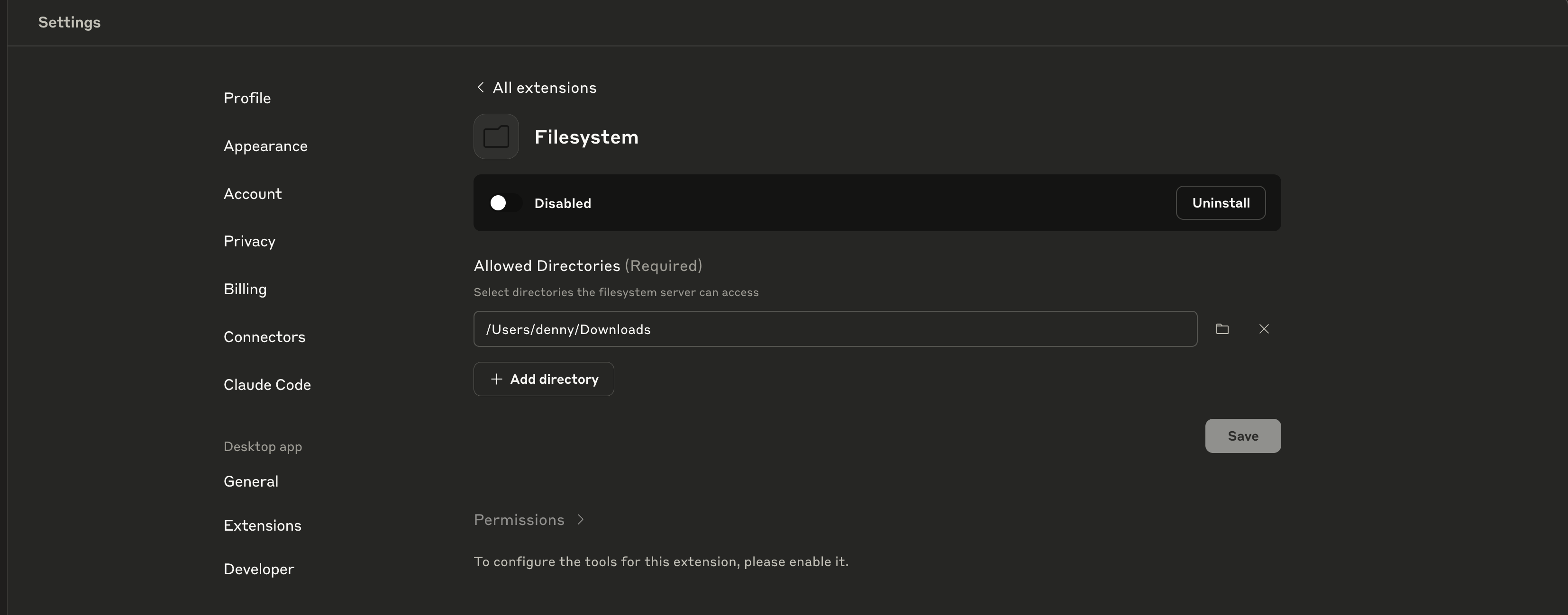
Task: Select Claude Code in sidebar
Action: pyautogui.click(x=267, y=384)
